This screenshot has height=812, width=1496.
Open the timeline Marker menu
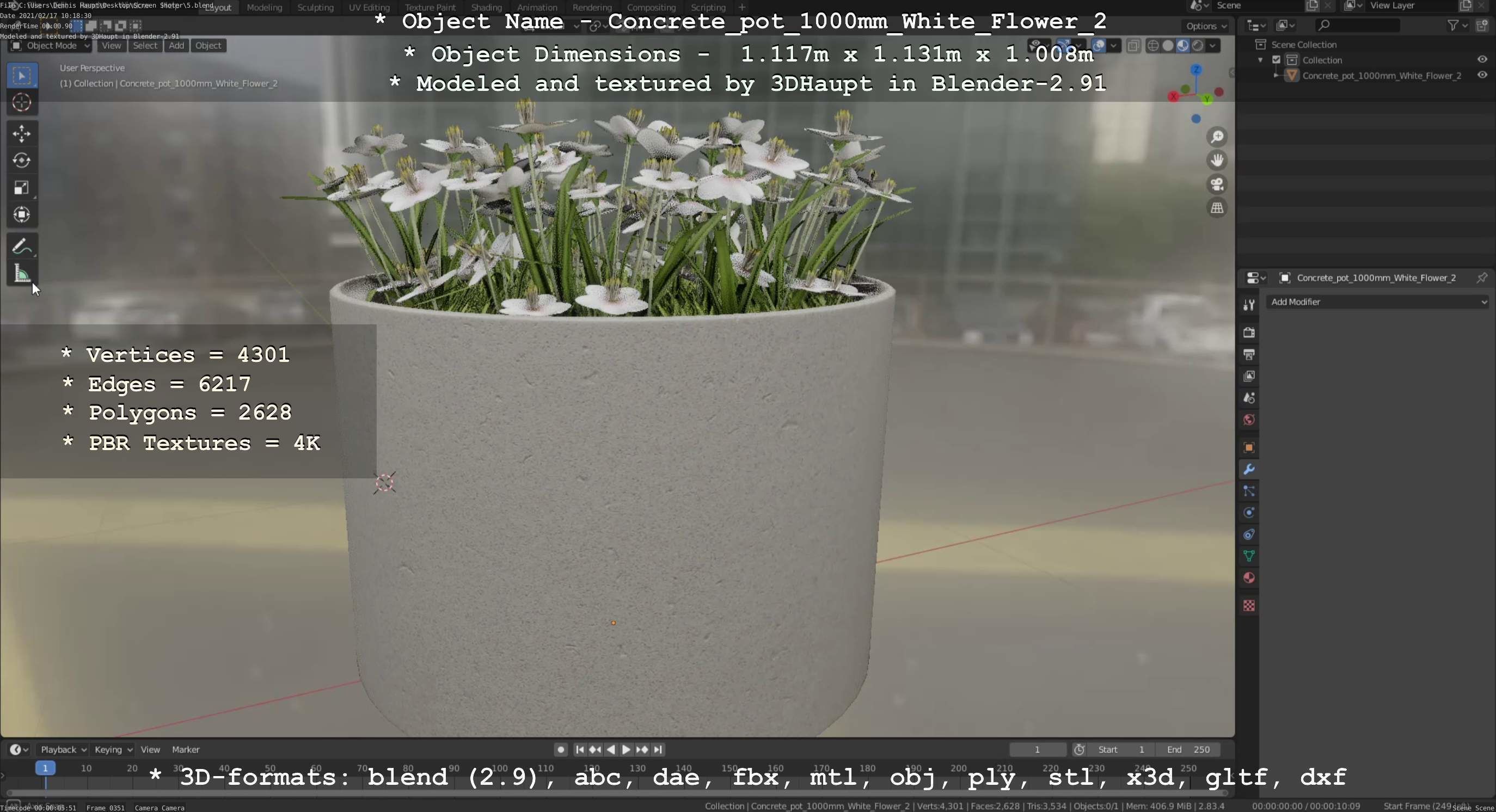[x=186, y=749]
